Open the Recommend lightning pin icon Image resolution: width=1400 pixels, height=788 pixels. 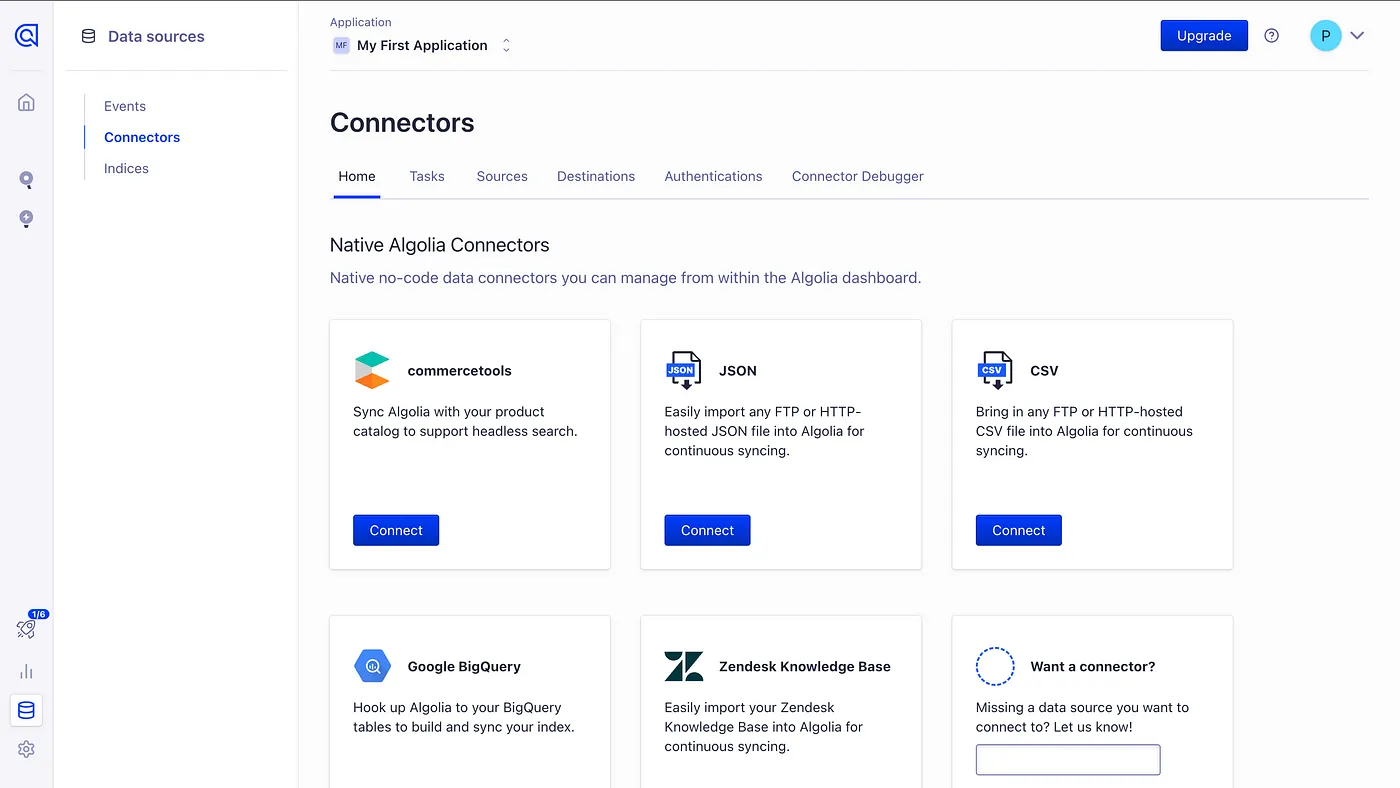[x=26, y=219]
